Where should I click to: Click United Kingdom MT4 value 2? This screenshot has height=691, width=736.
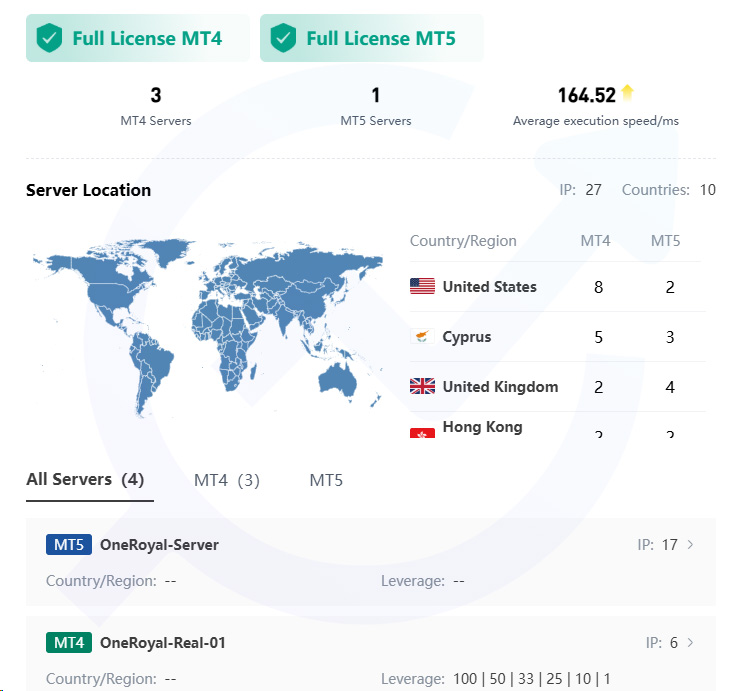[598, 387]
